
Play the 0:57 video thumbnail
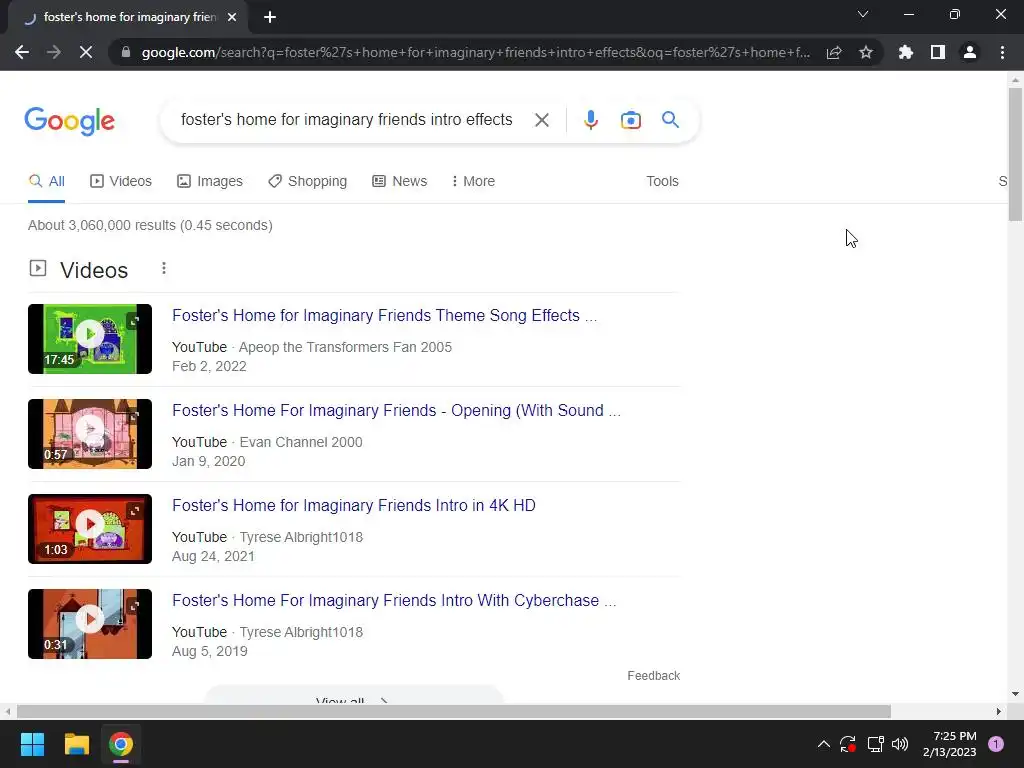pos(90,434)
